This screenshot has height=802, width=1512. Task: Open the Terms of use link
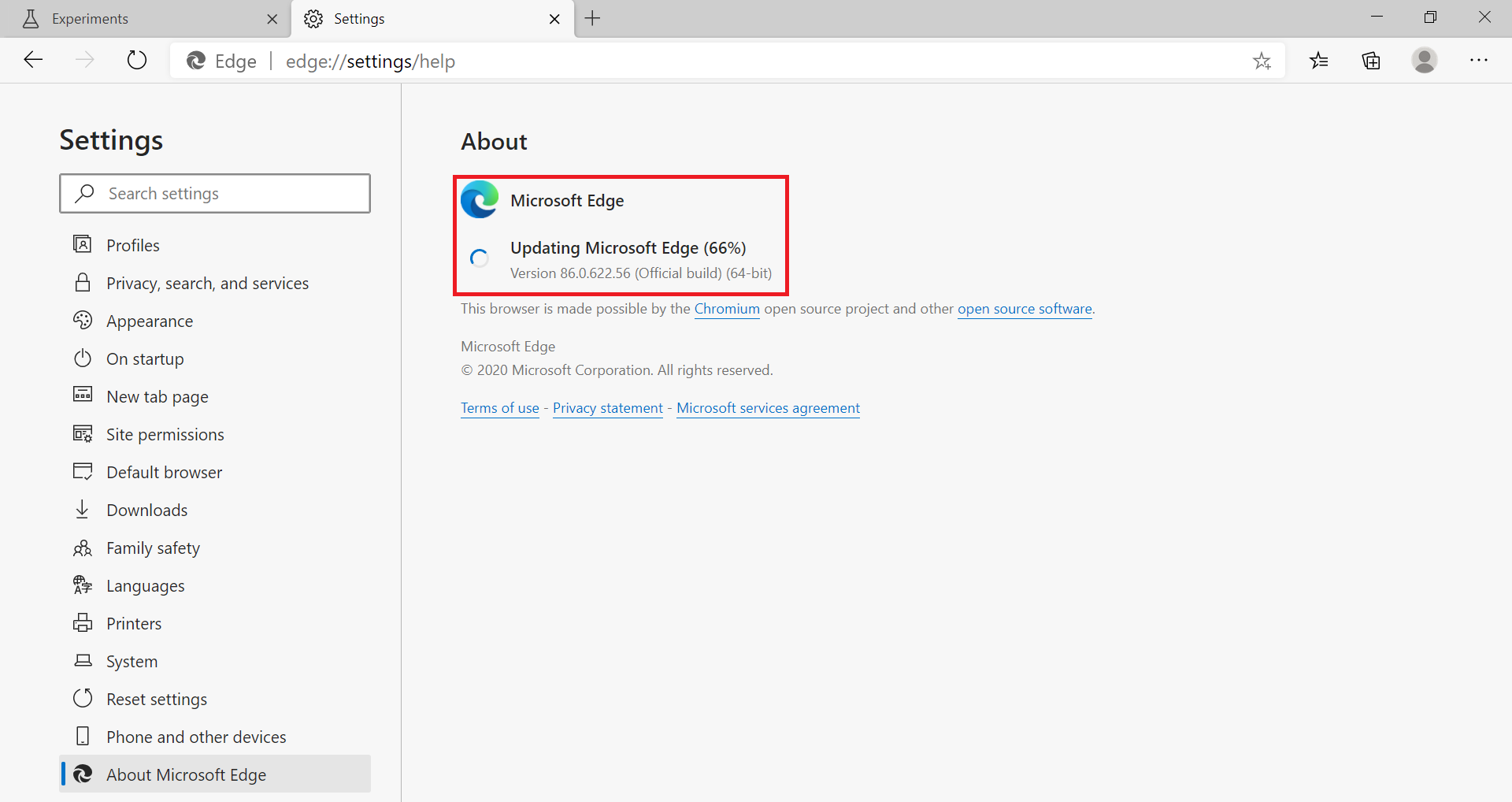tap(499, 407)
